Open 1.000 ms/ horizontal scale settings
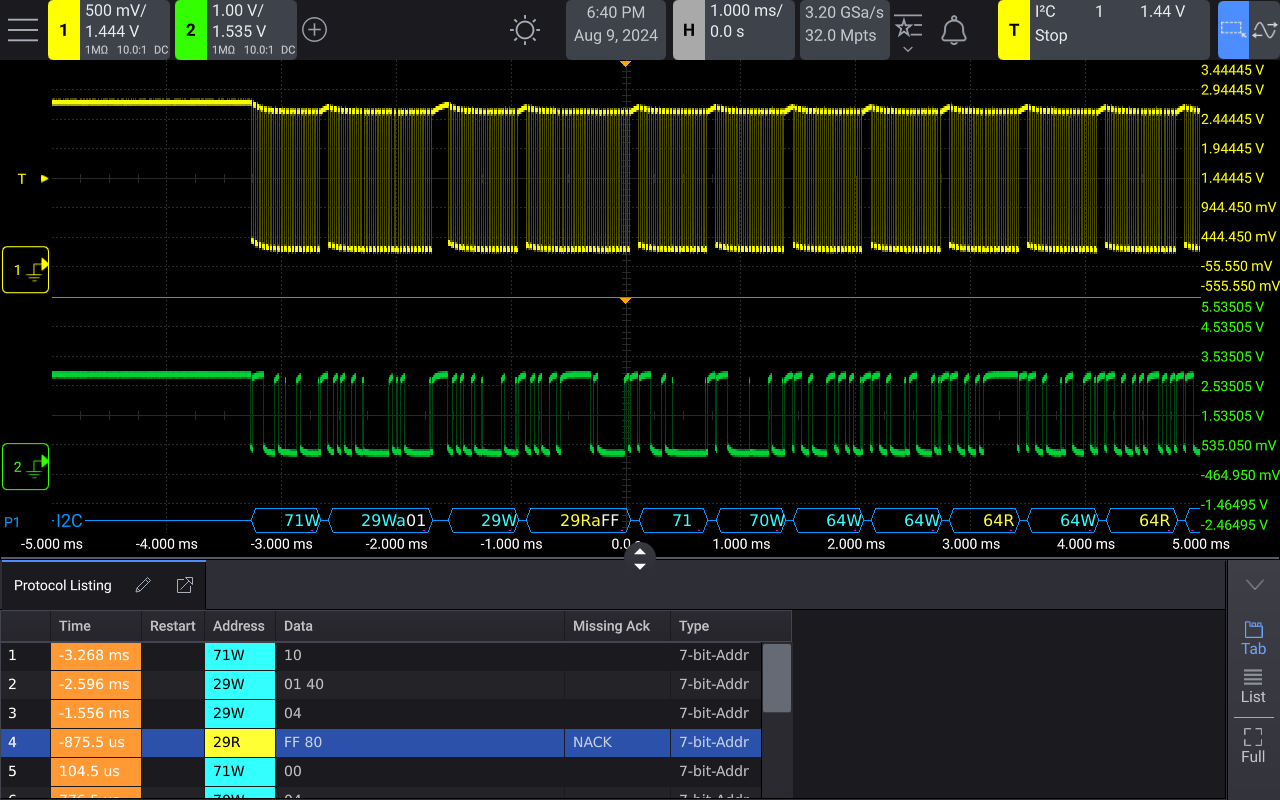Screen dimensions: 1280x800 pyautogui.click(x=748, y=30)
